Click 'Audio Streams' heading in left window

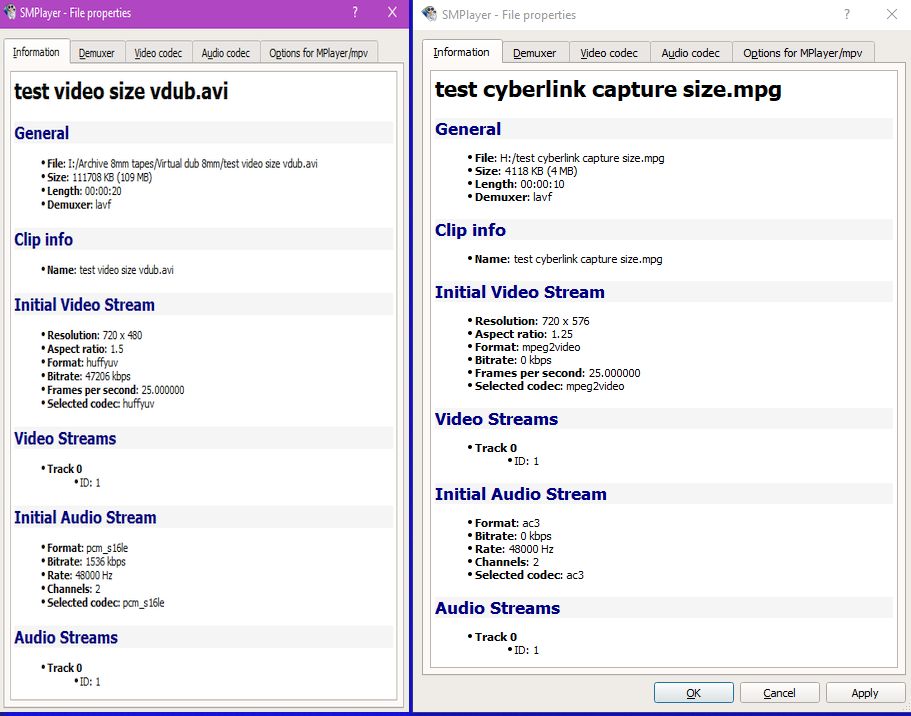click(66, 638)
